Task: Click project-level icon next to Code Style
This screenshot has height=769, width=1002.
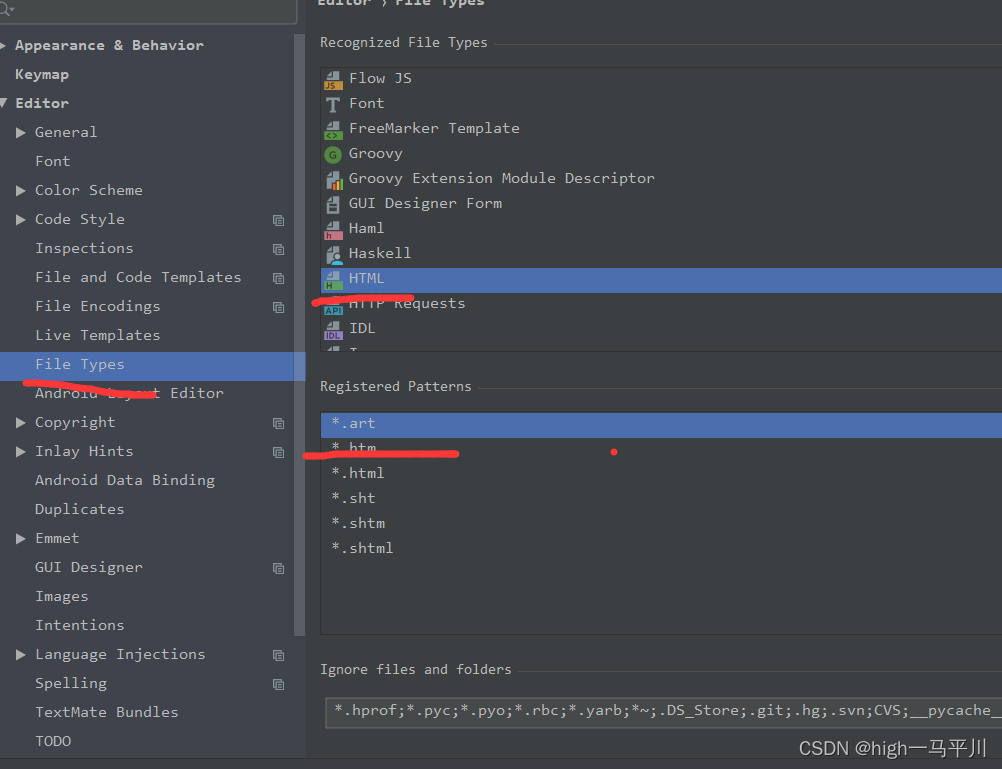Action: click(279, 221)
